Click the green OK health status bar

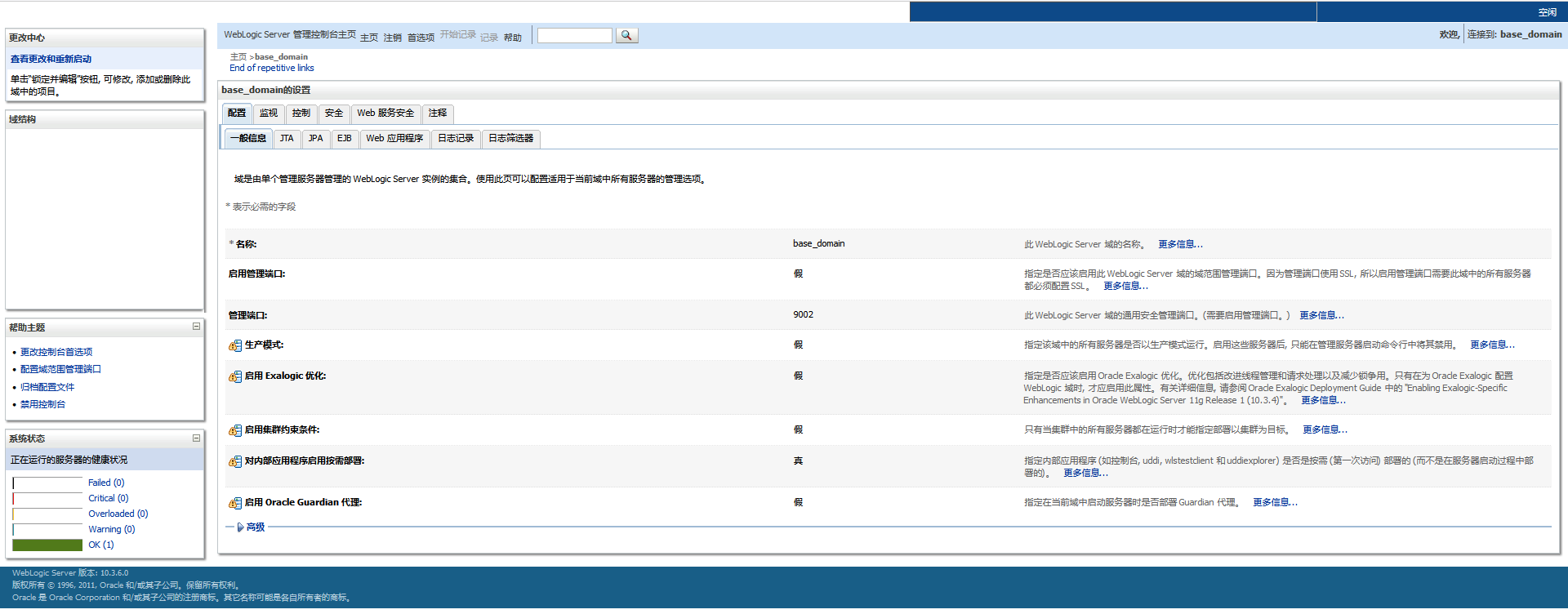(47, 545)
